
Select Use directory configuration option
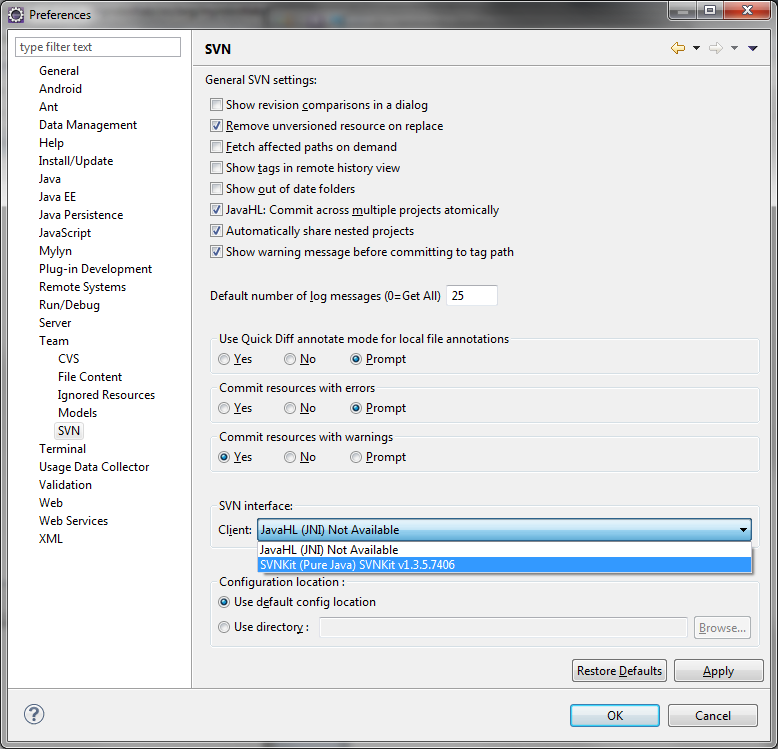point(224,627)
